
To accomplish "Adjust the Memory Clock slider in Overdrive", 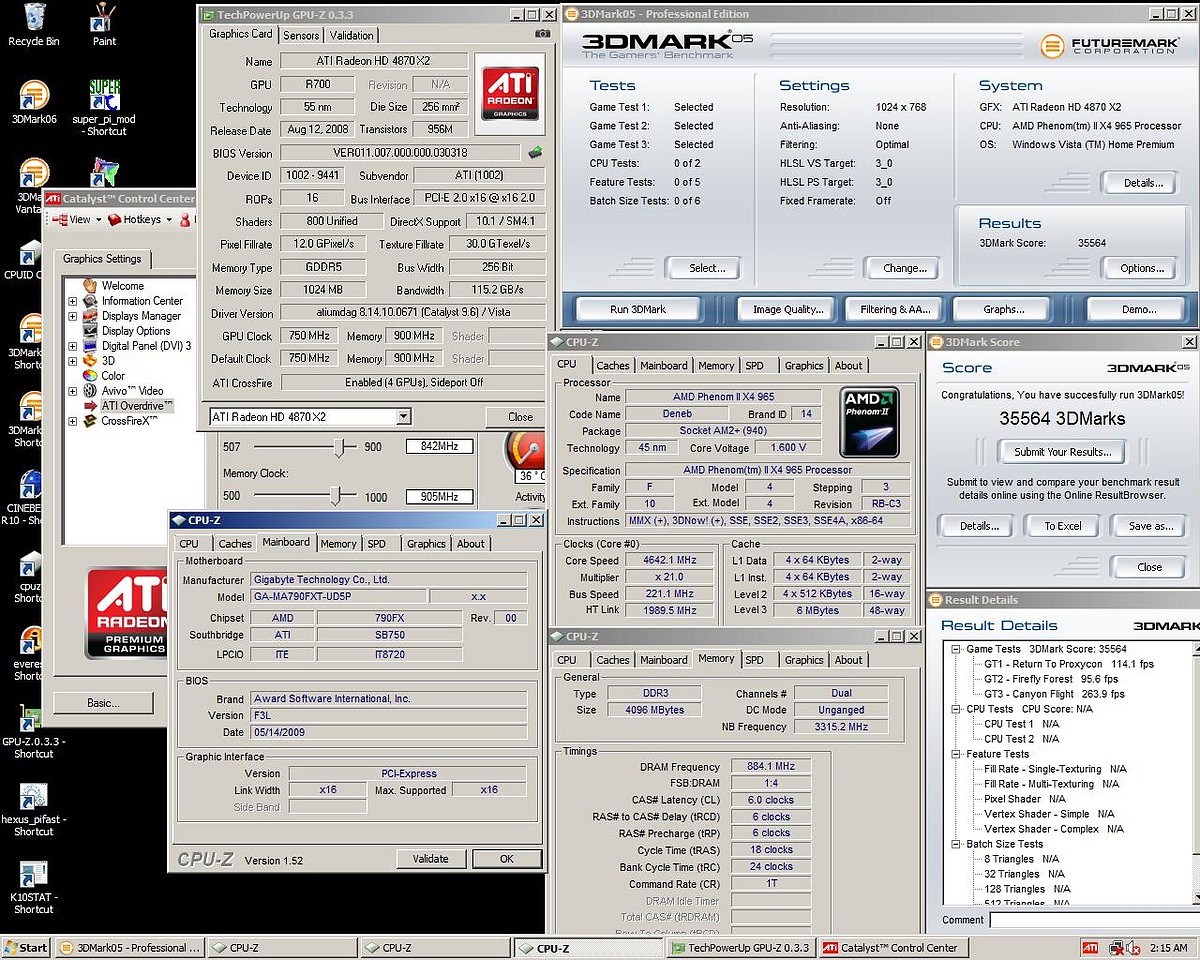I will [336, 496].
